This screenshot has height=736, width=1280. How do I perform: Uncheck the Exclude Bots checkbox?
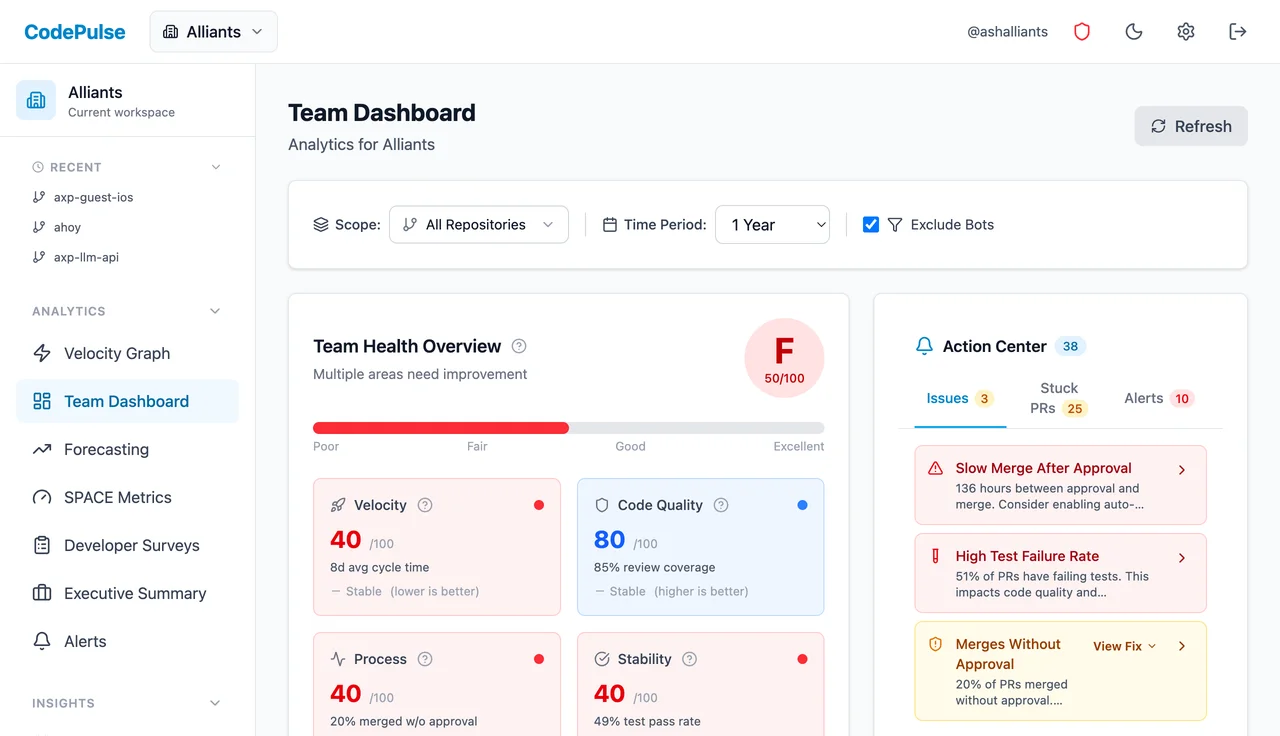[x=871, y=225]
